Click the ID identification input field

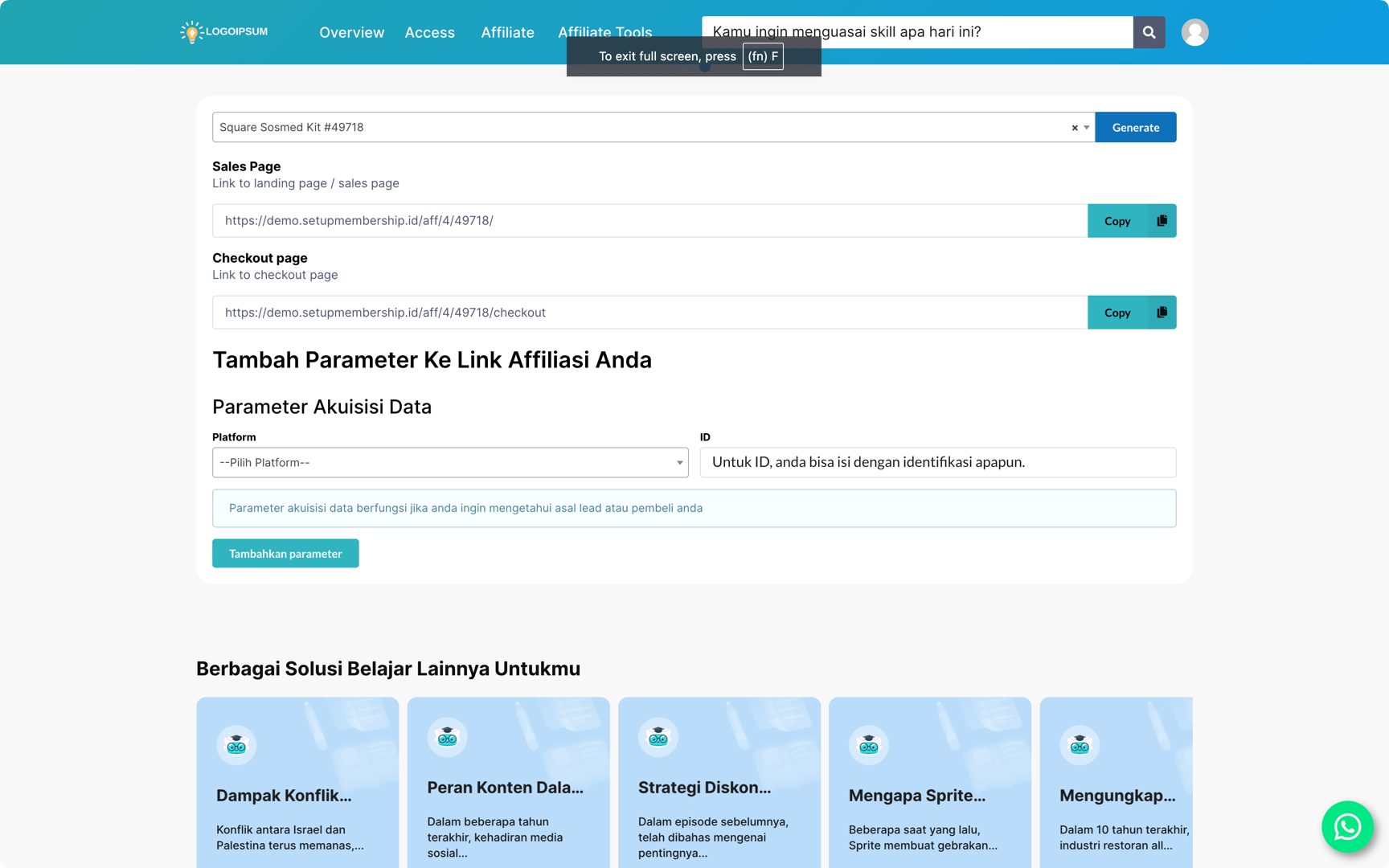(x=937, y=462)
